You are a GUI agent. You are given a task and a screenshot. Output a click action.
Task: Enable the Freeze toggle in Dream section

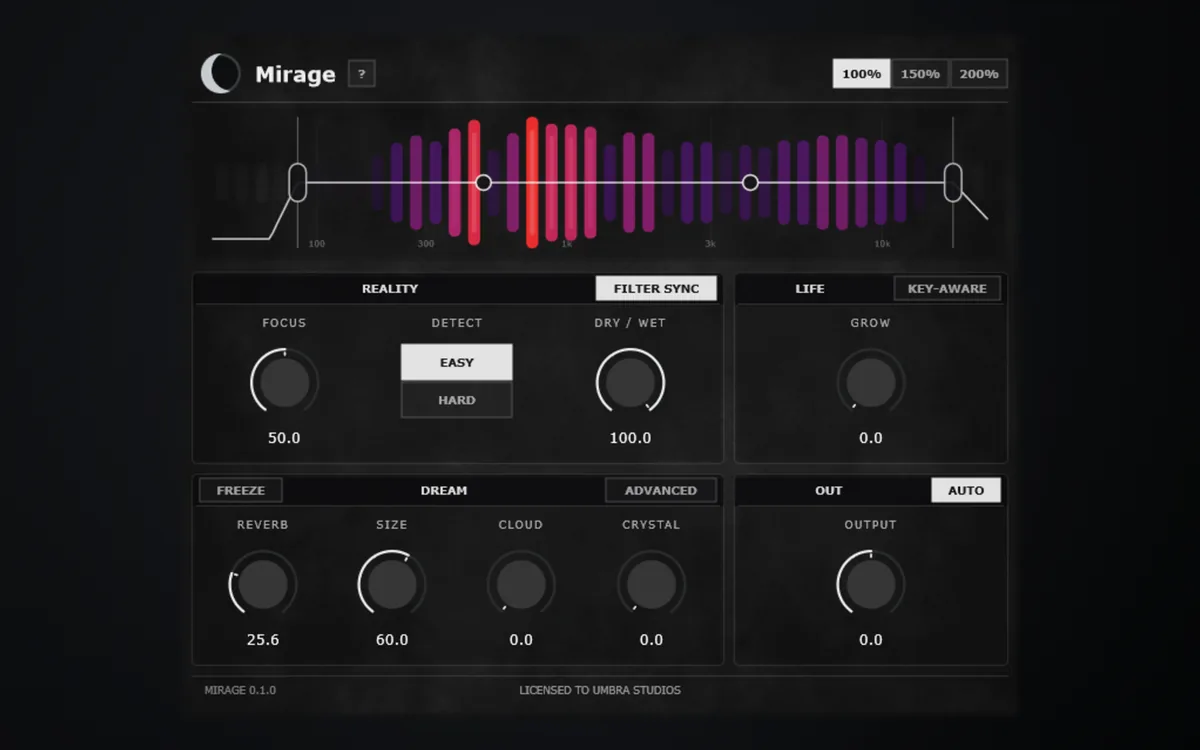pyautogui.click(x=241, y=490)
